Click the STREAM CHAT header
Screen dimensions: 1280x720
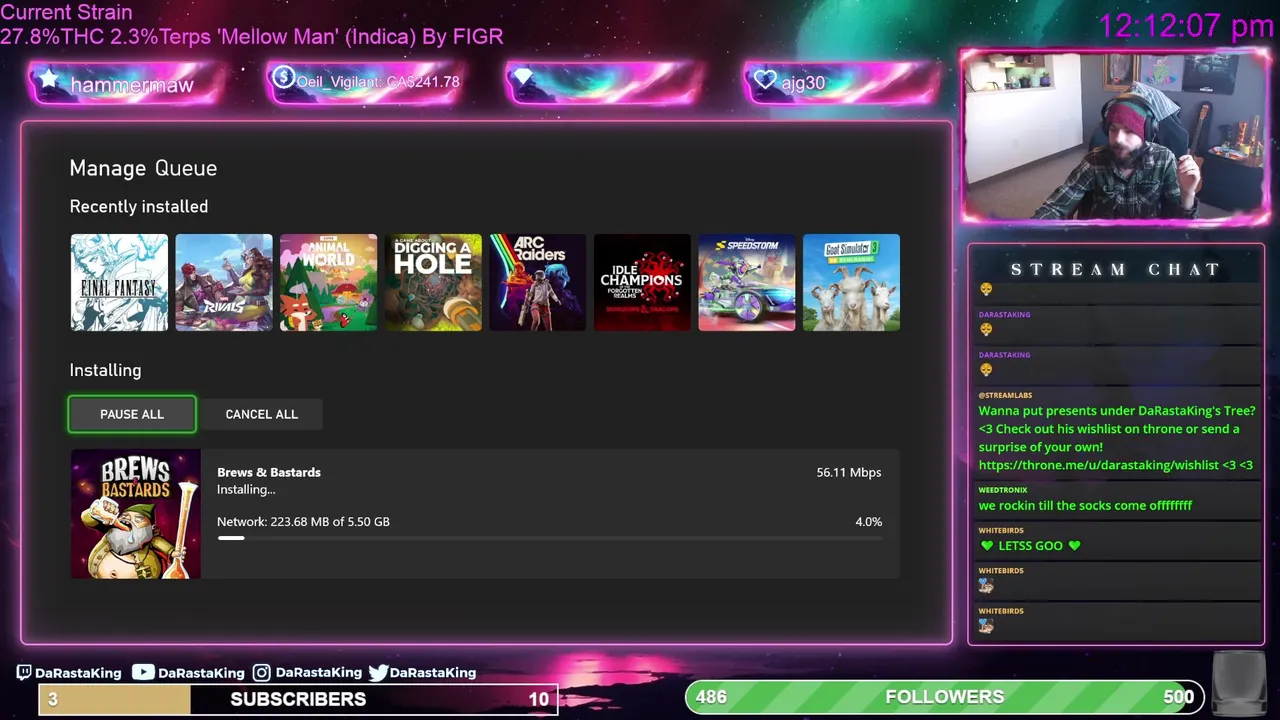tap(1115, 269)
